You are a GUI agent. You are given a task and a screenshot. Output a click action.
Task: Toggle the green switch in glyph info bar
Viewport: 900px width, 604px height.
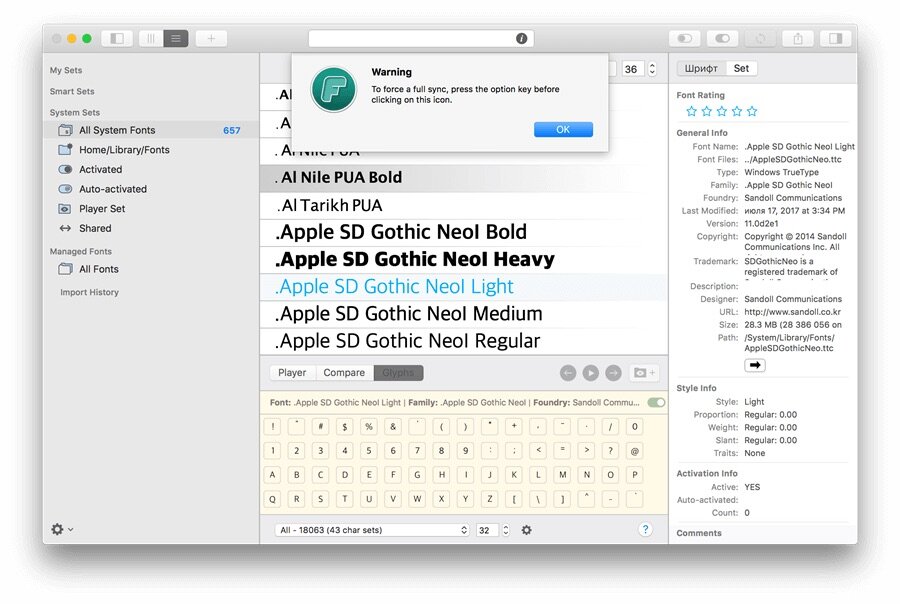[x=656, y=402]
